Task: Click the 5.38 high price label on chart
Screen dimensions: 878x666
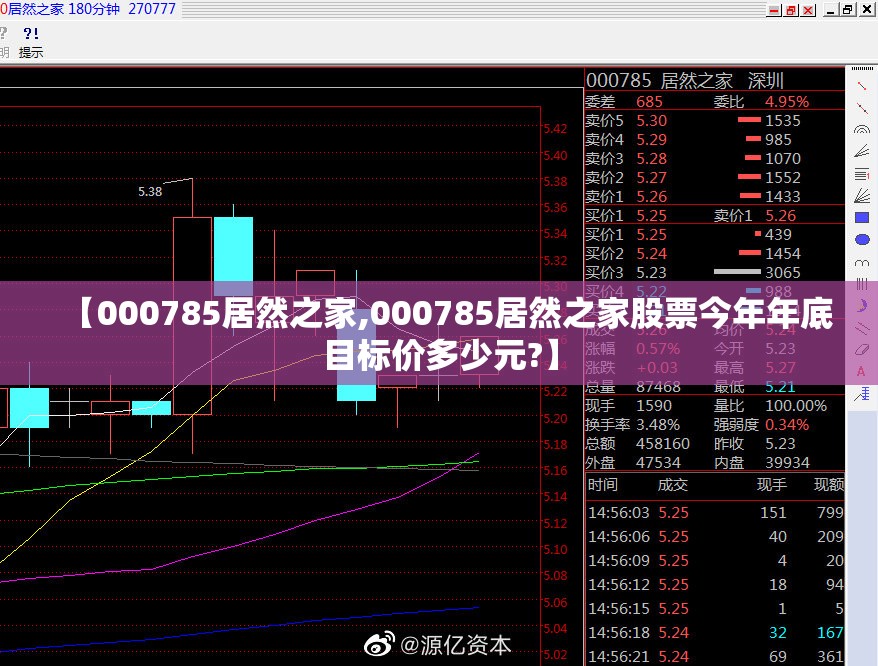Action: [x=150, y=192]
